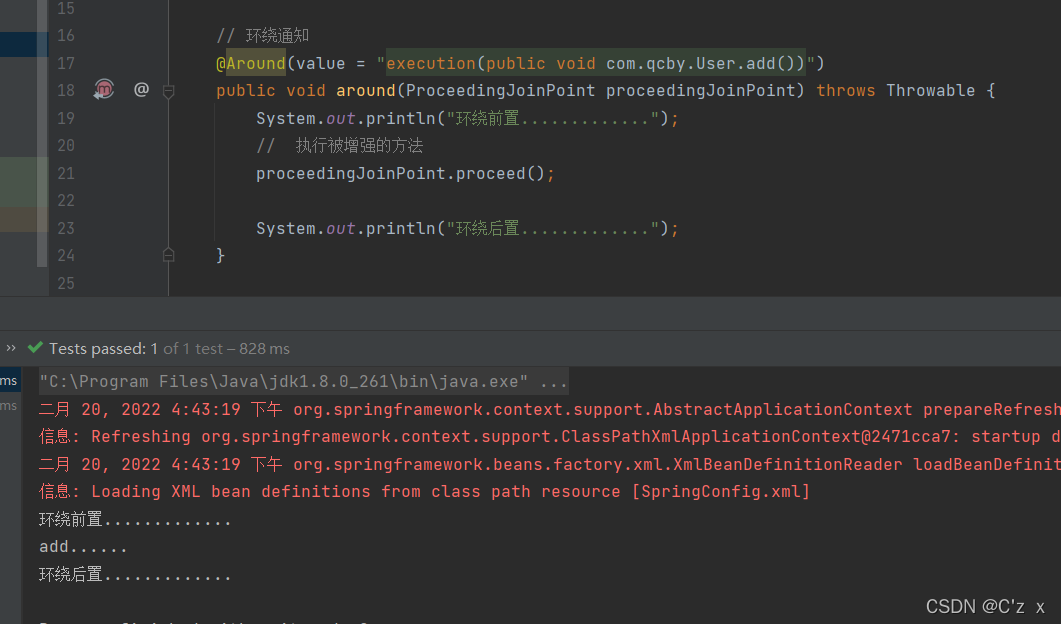This screenshot has height=624, width=1061.
Task: Click the Throwable exception type
Action: tap(930, 91)
